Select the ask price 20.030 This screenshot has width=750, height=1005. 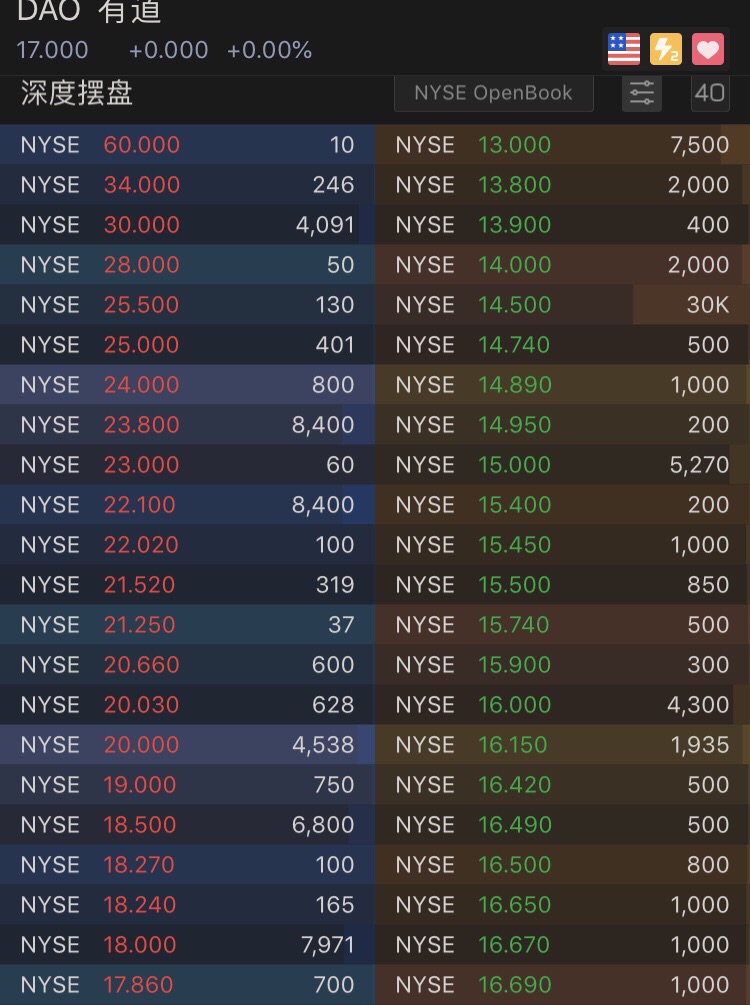pyautogui.click(x=142, y=704)
